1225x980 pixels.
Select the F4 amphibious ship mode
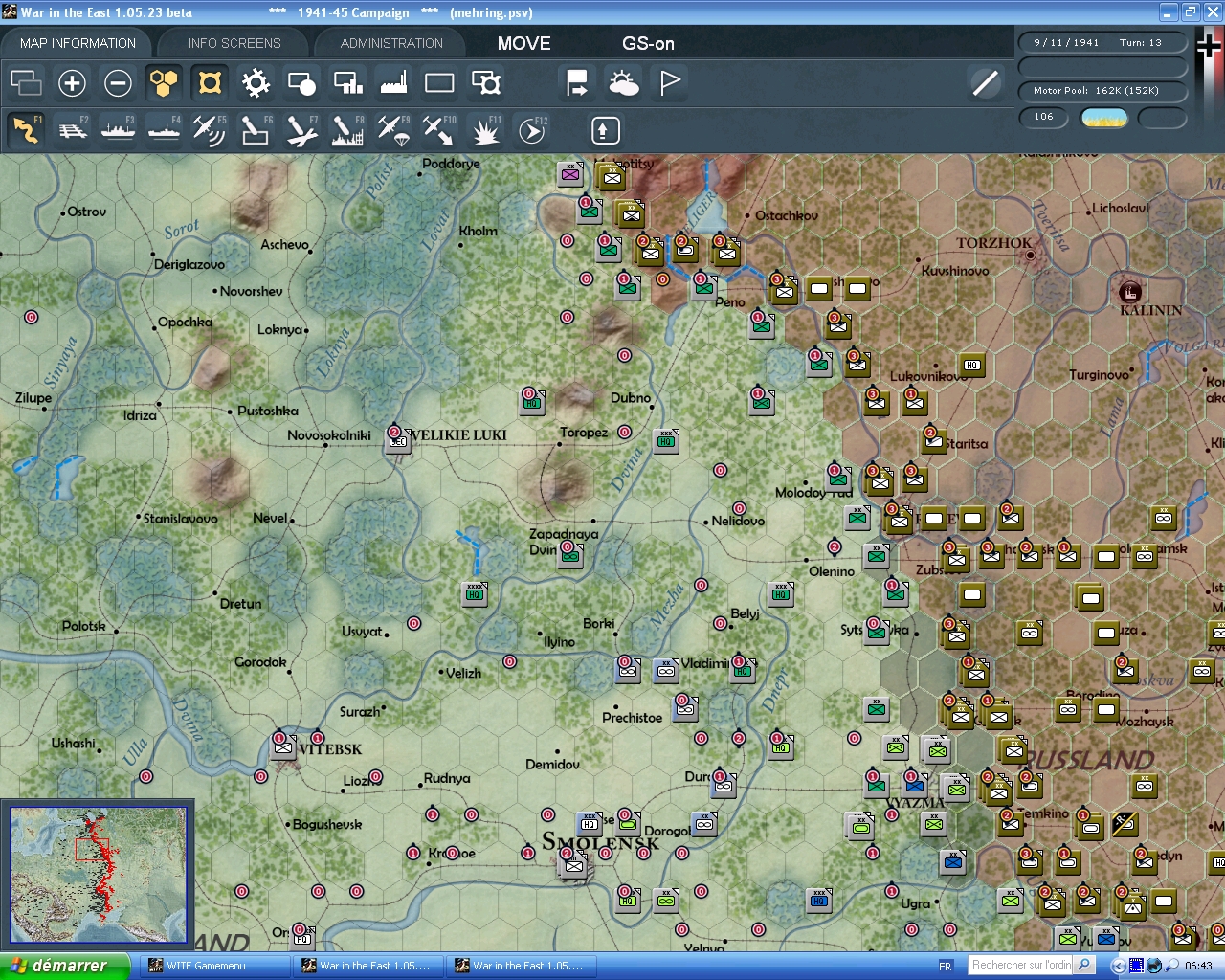click(164, 130)
